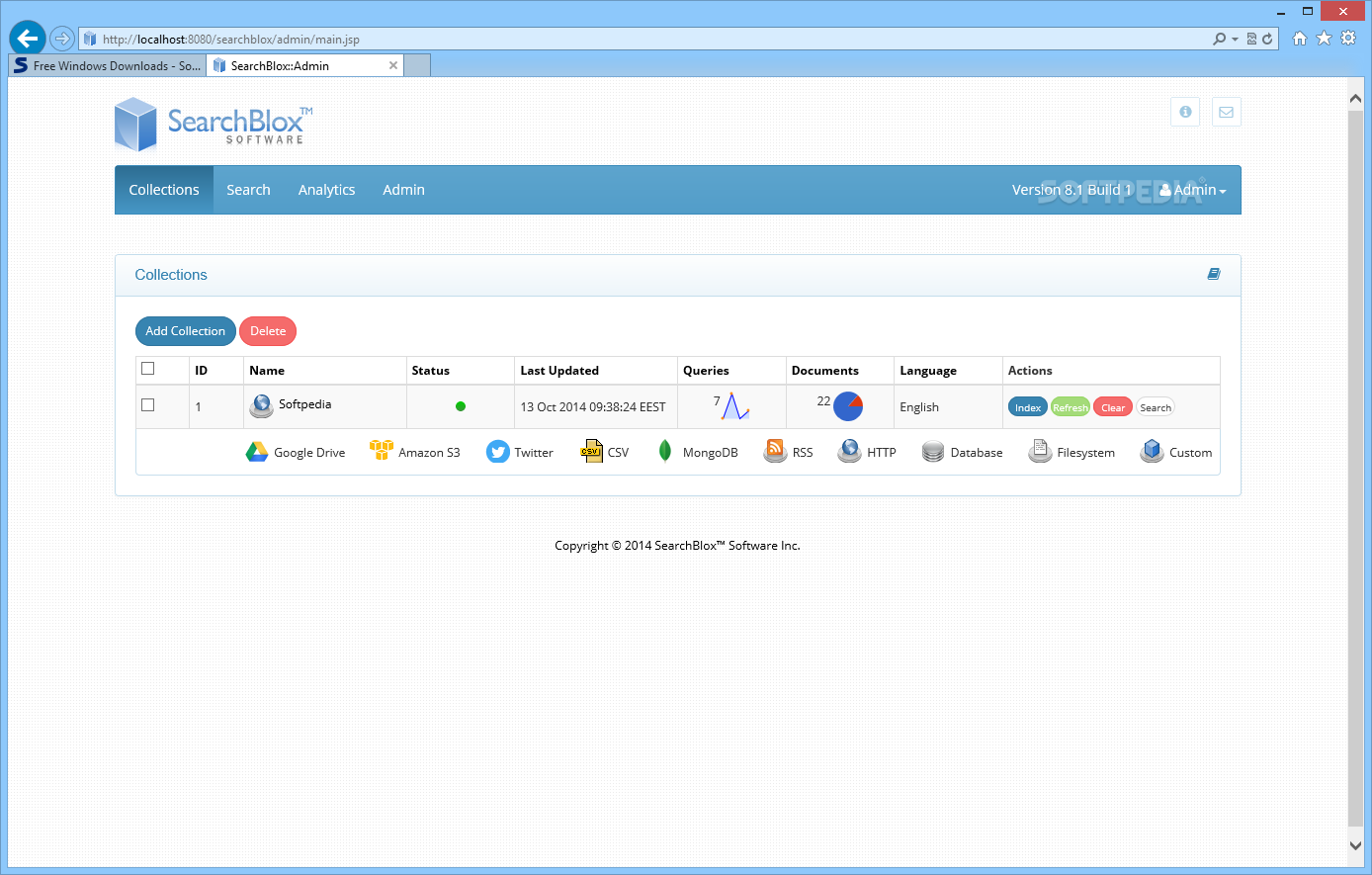Image resolution: width=1372 pixels, height=875 pixels.
Task: Click the envelope mail icon button
Action: click(x=1226, y=112)
